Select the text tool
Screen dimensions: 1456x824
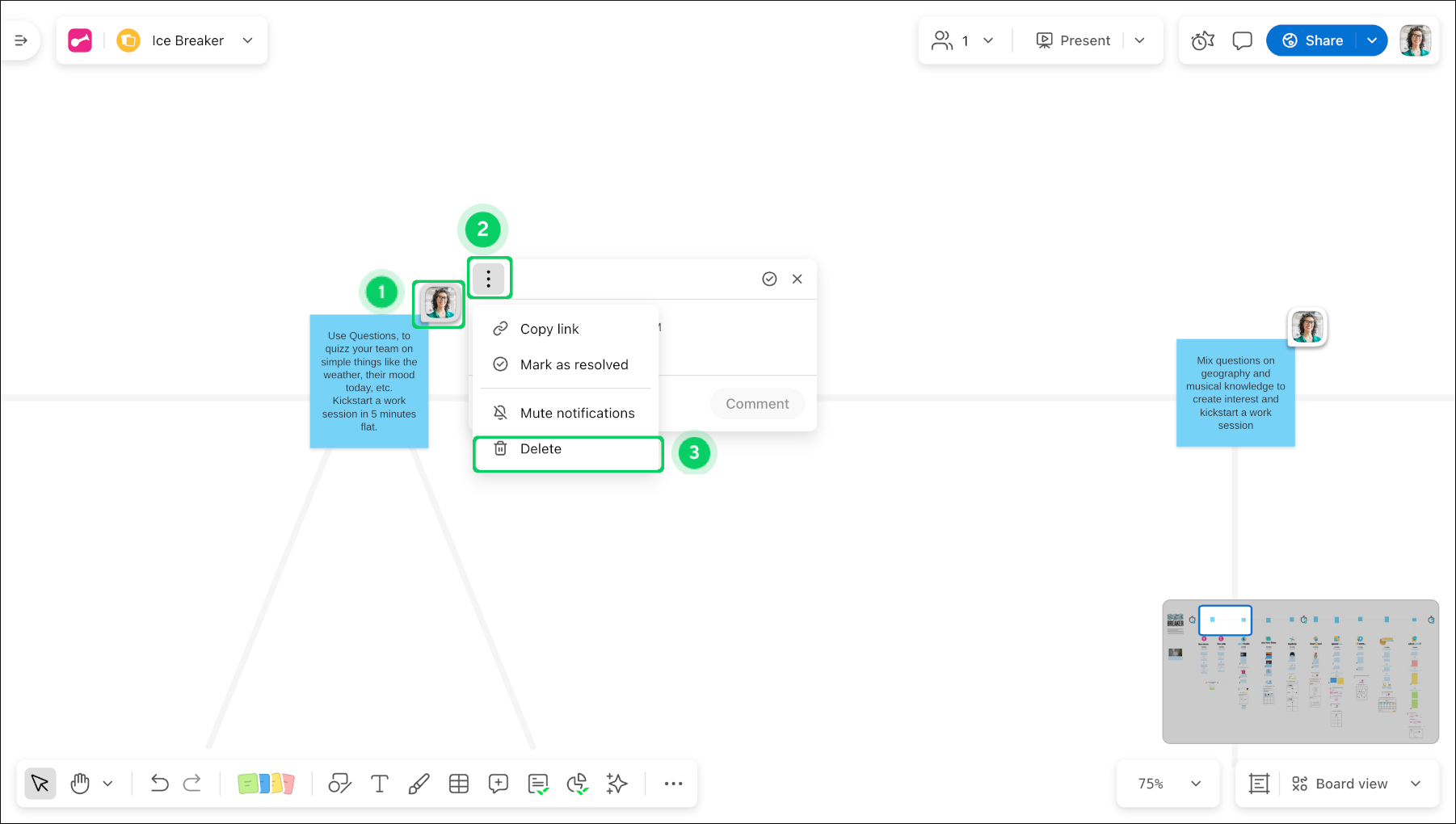click(x=379, y=784)
